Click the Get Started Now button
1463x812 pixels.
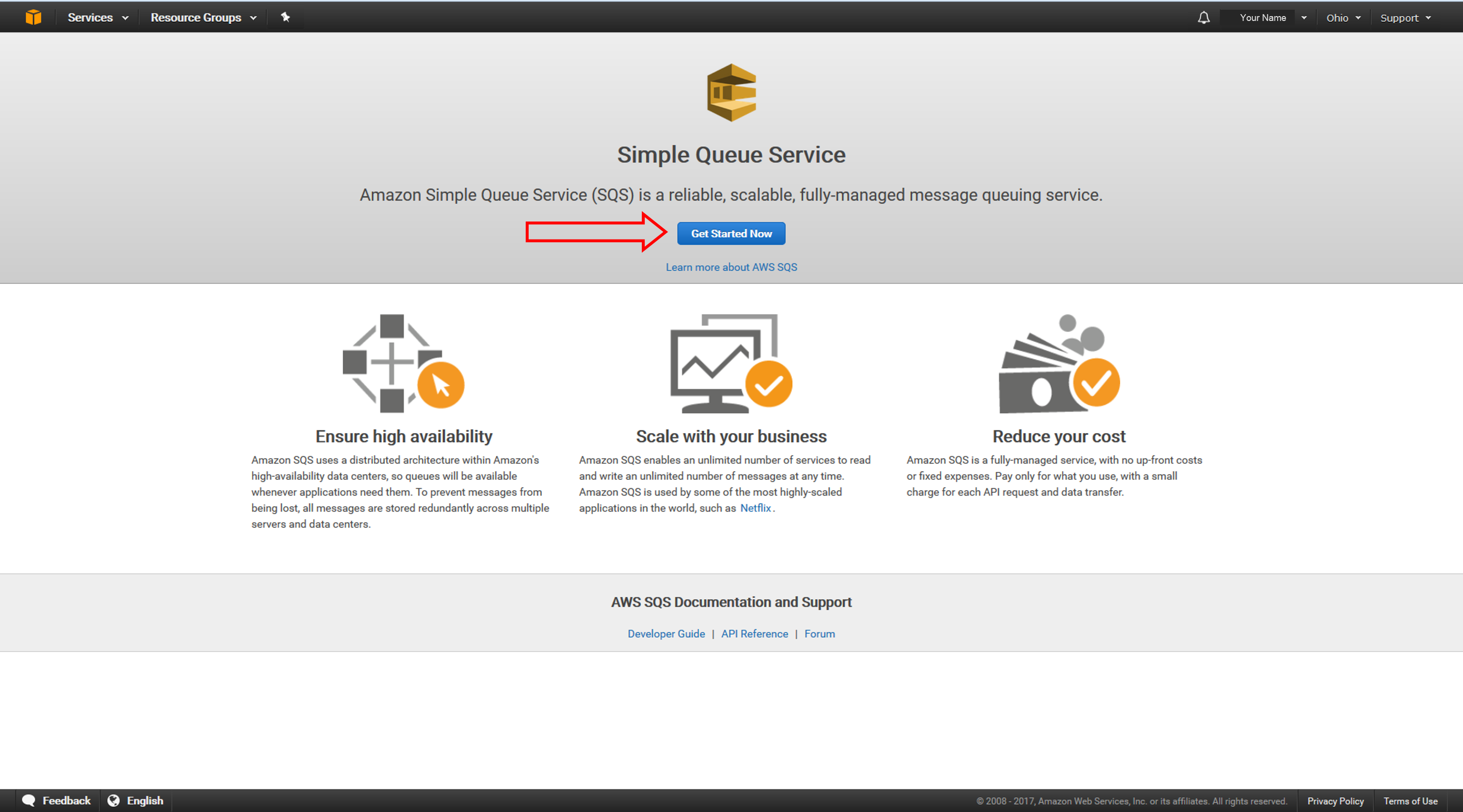point(732,233)
